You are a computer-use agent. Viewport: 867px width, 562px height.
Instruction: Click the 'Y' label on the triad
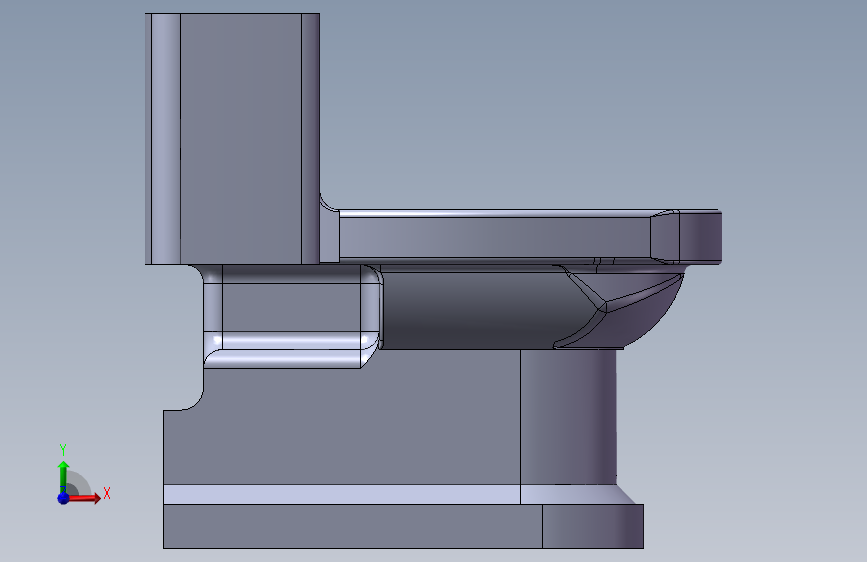coord(63,450)
